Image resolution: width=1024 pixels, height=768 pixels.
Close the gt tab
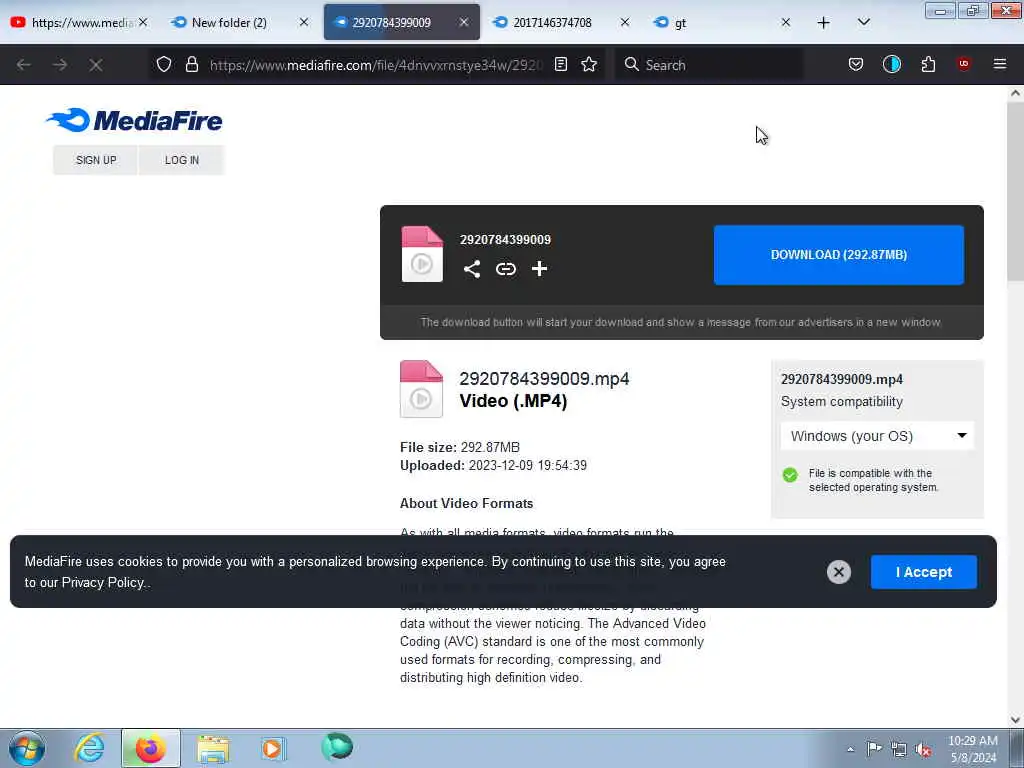[786, 23]
